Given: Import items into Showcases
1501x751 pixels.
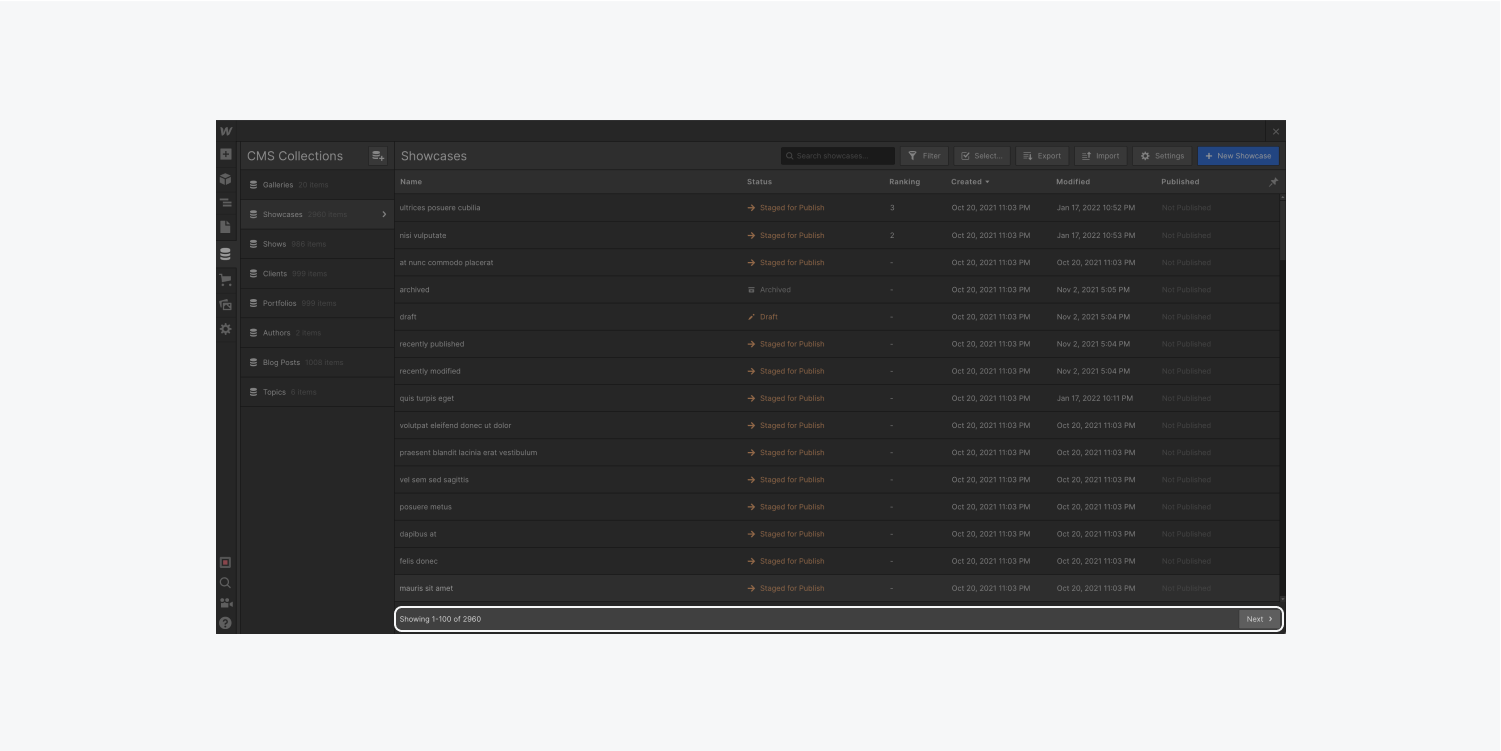Looking at the screenshot, I should coord(1100,156).
